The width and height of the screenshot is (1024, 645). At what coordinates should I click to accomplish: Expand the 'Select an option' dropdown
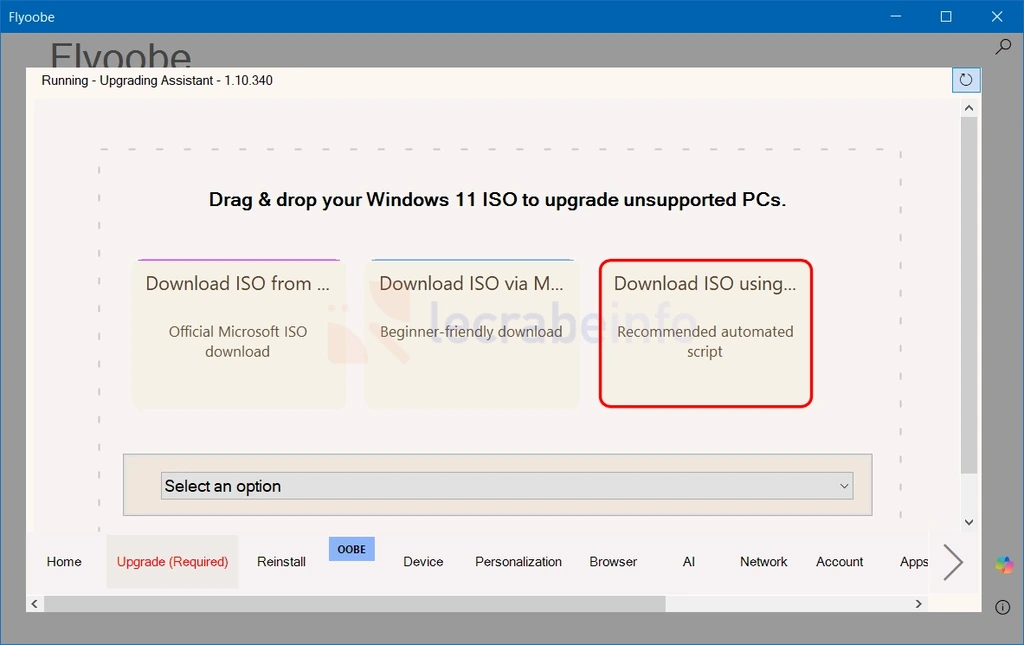(x=507, y=486)
